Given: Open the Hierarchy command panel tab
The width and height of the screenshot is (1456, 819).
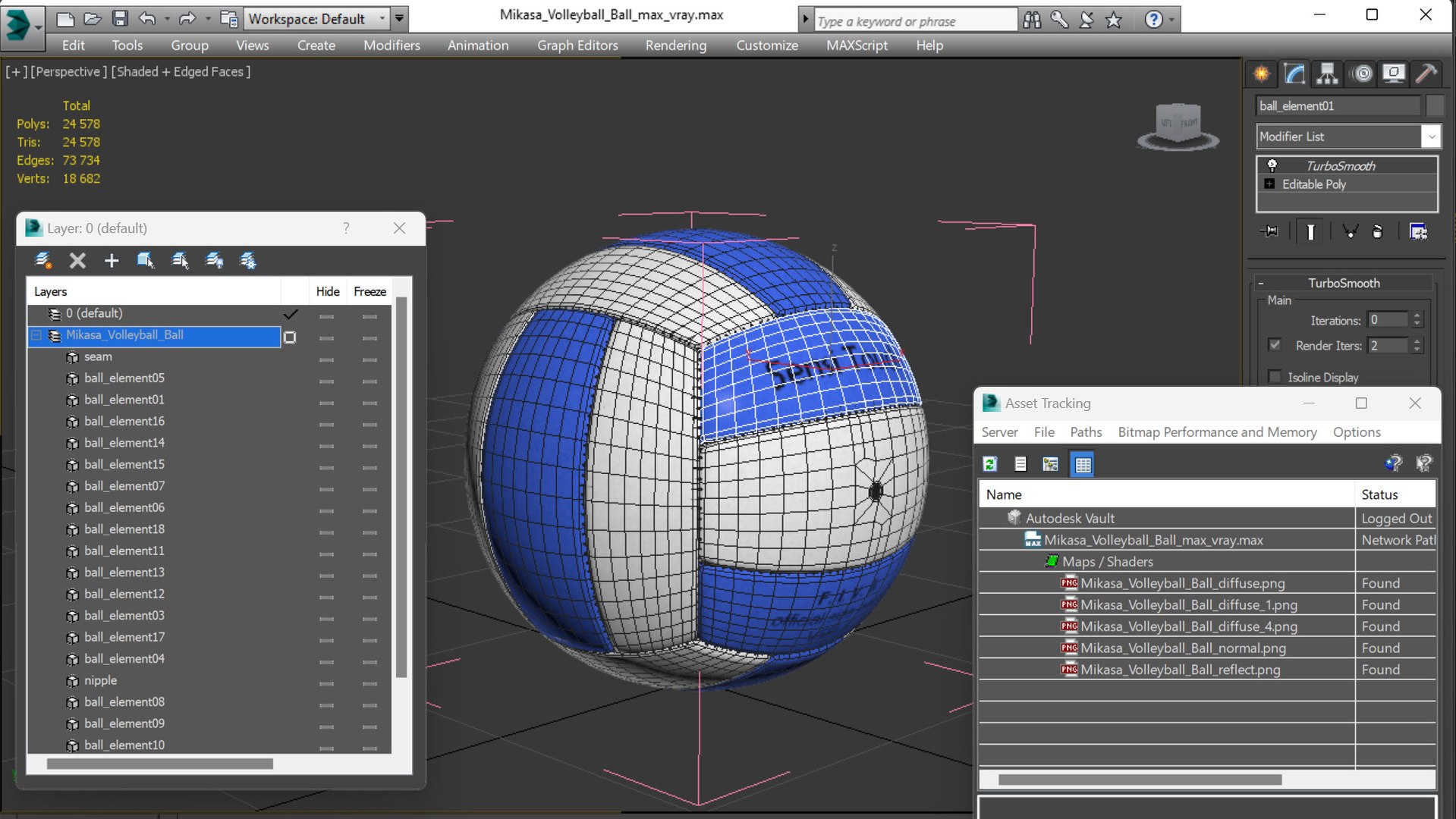Looking at the screenshot, I should coord(1327,74).
